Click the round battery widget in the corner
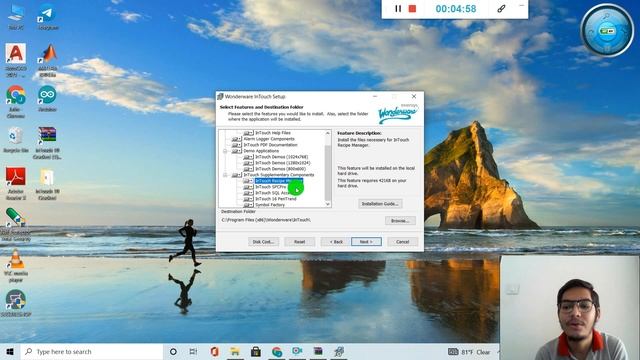 click(x=607, y=31)
